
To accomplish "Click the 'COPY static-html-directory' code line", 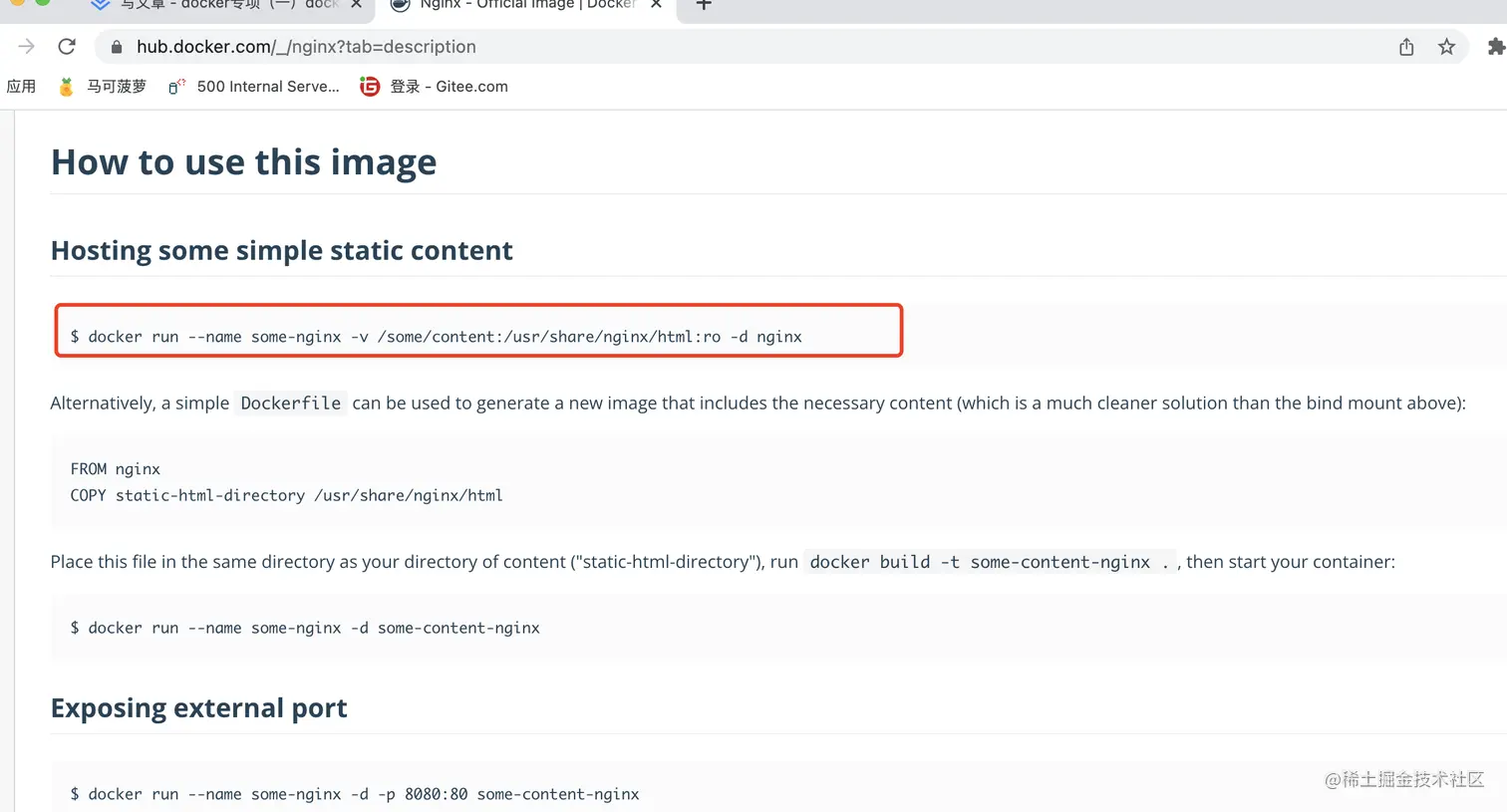I will tap(287, 495).
